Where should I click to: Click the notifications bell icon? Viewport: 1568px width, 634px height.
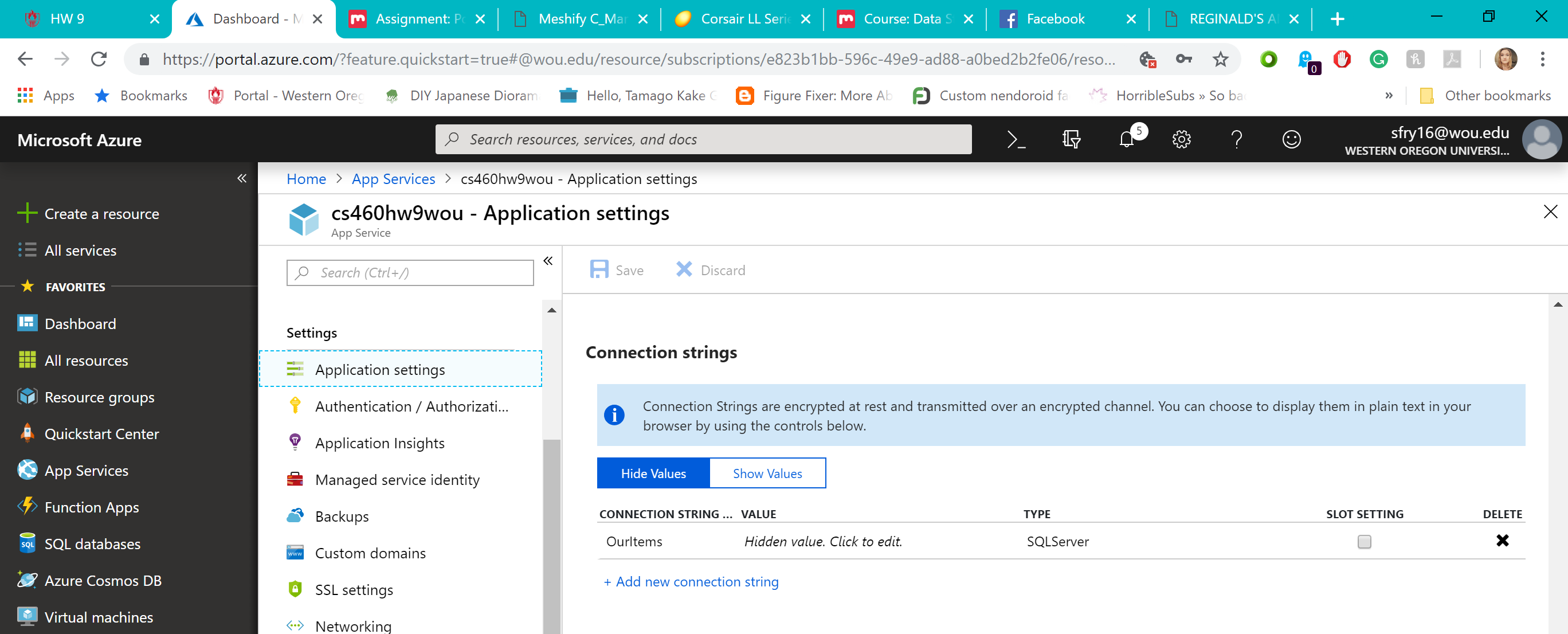(x=1127, y=140)
